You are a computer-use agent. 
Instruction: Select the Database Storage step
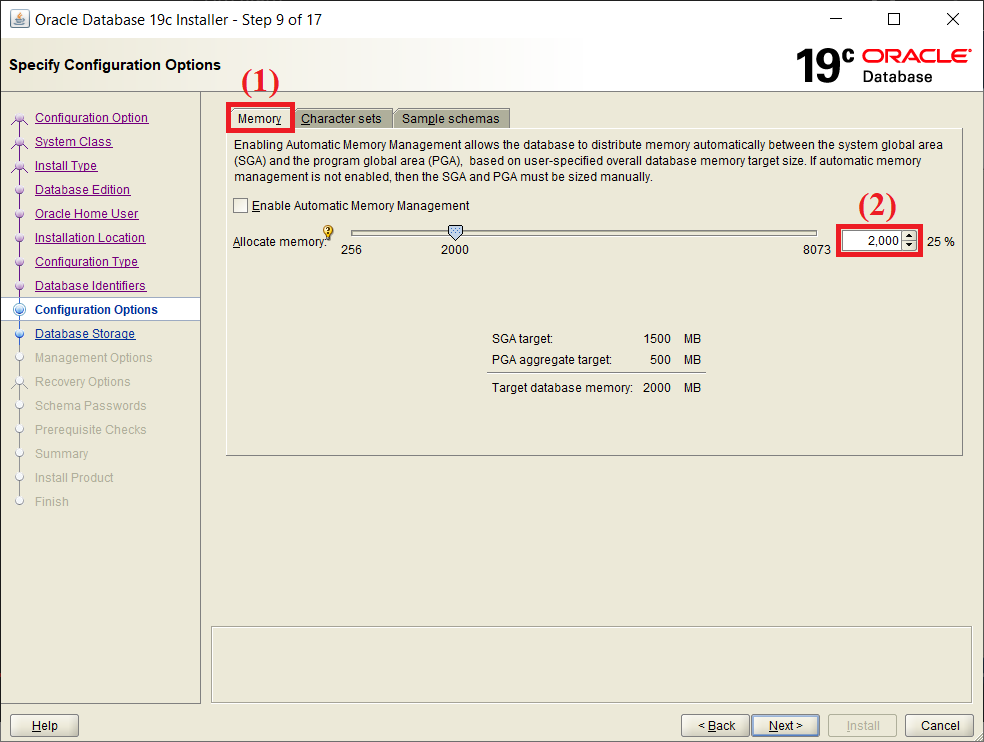pyautogui.click(x=85, y=333)
